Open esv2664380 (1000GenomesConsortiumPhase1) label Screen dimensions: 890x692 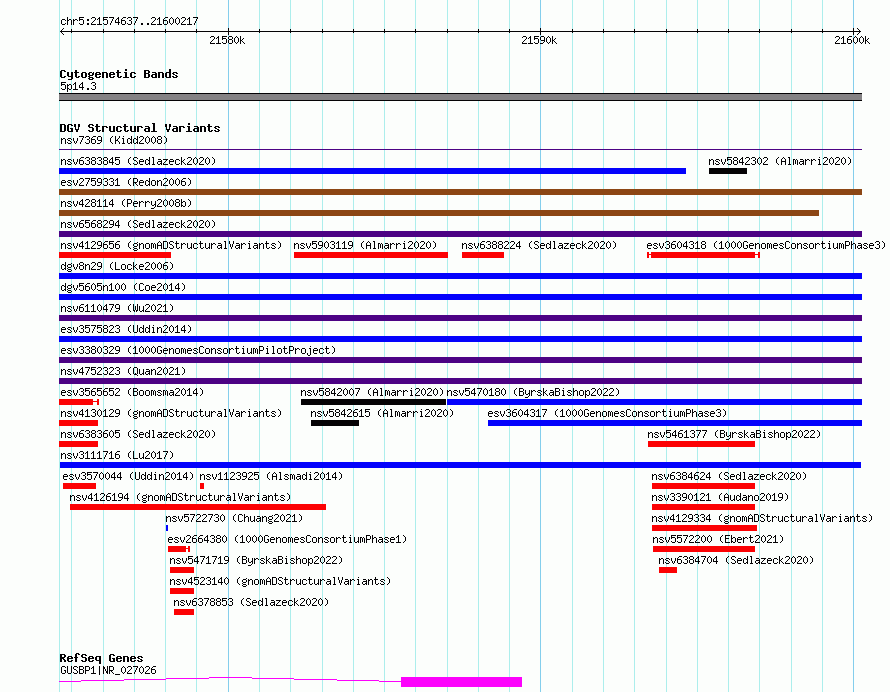tap(287, 539)
